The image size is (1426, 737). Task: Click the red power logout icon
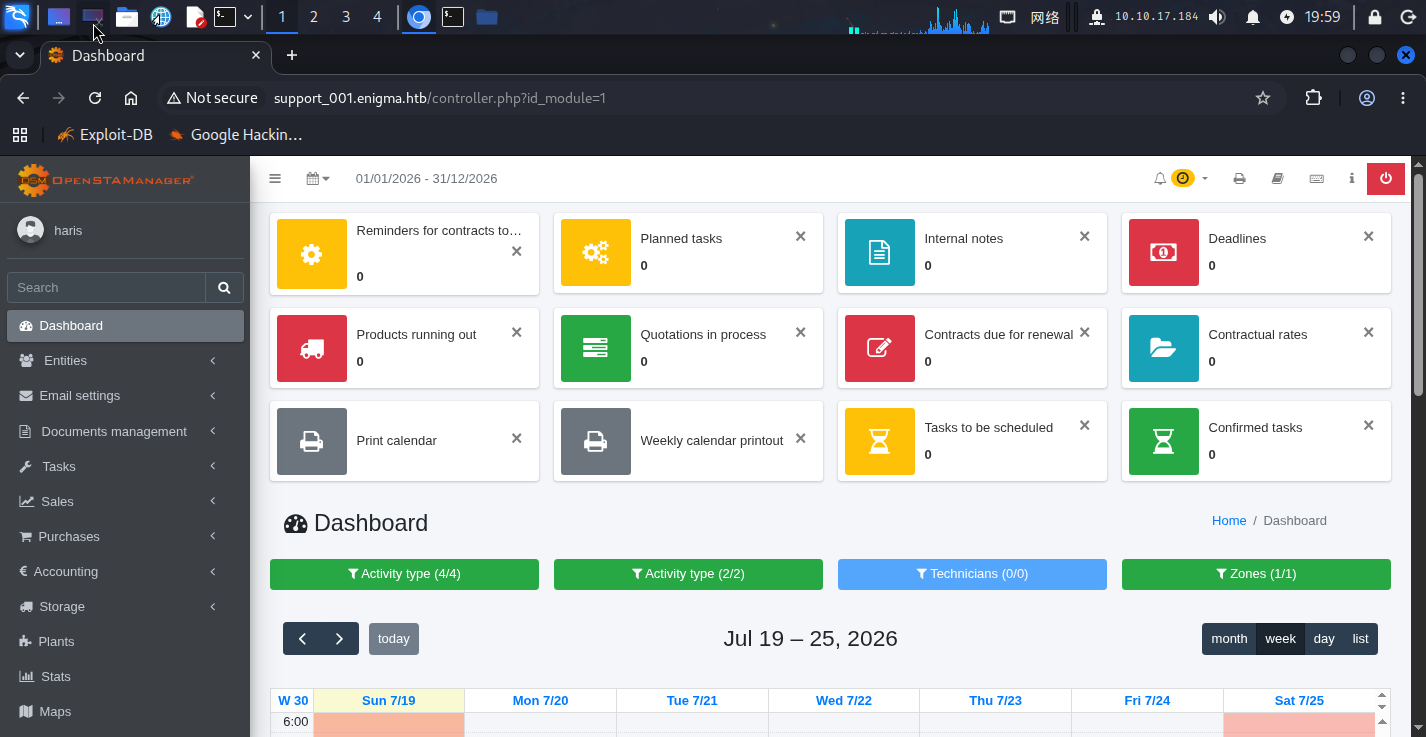1385,178
